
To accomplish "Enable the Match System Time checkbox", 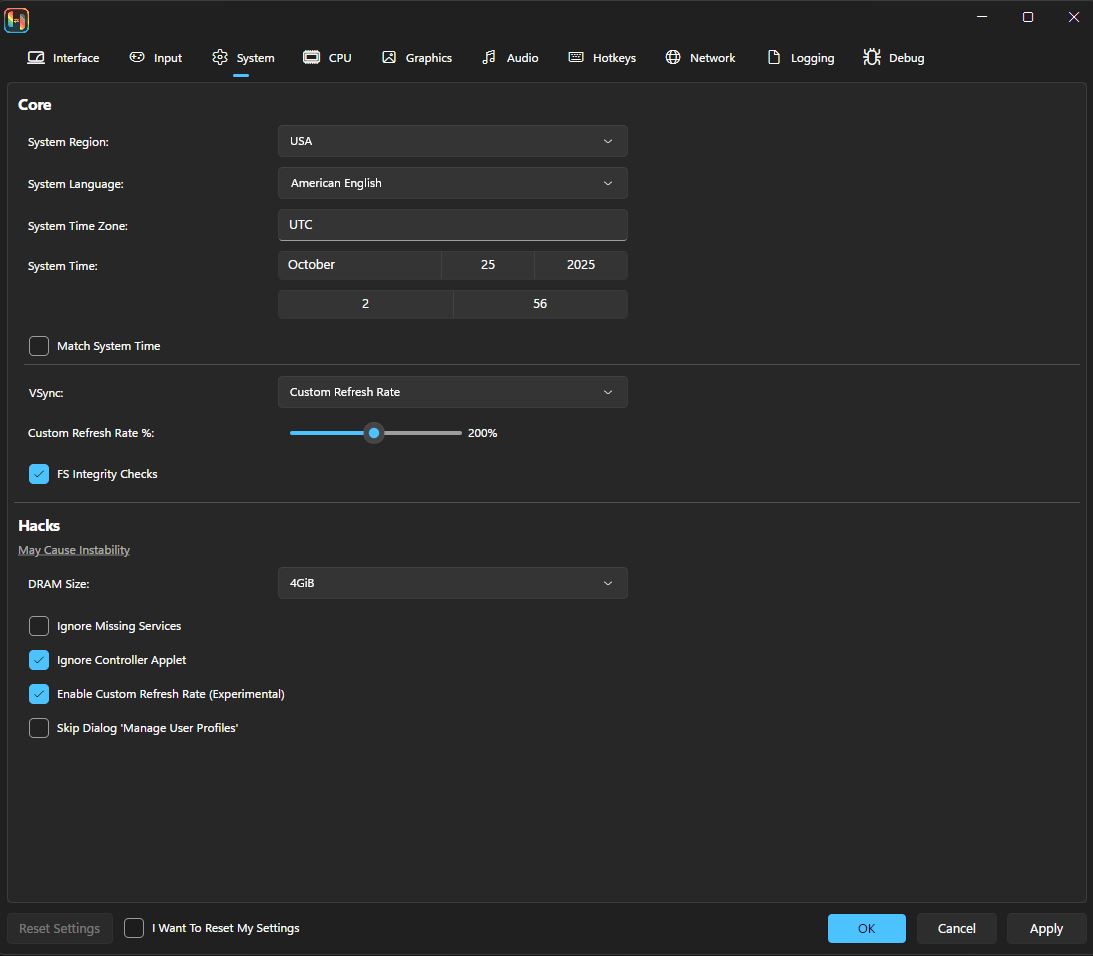I will pos(39,346).
